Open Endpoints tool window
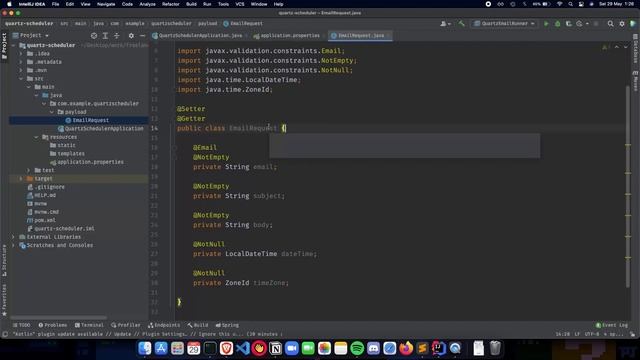 pyautogui.click(x=164, y=325)
